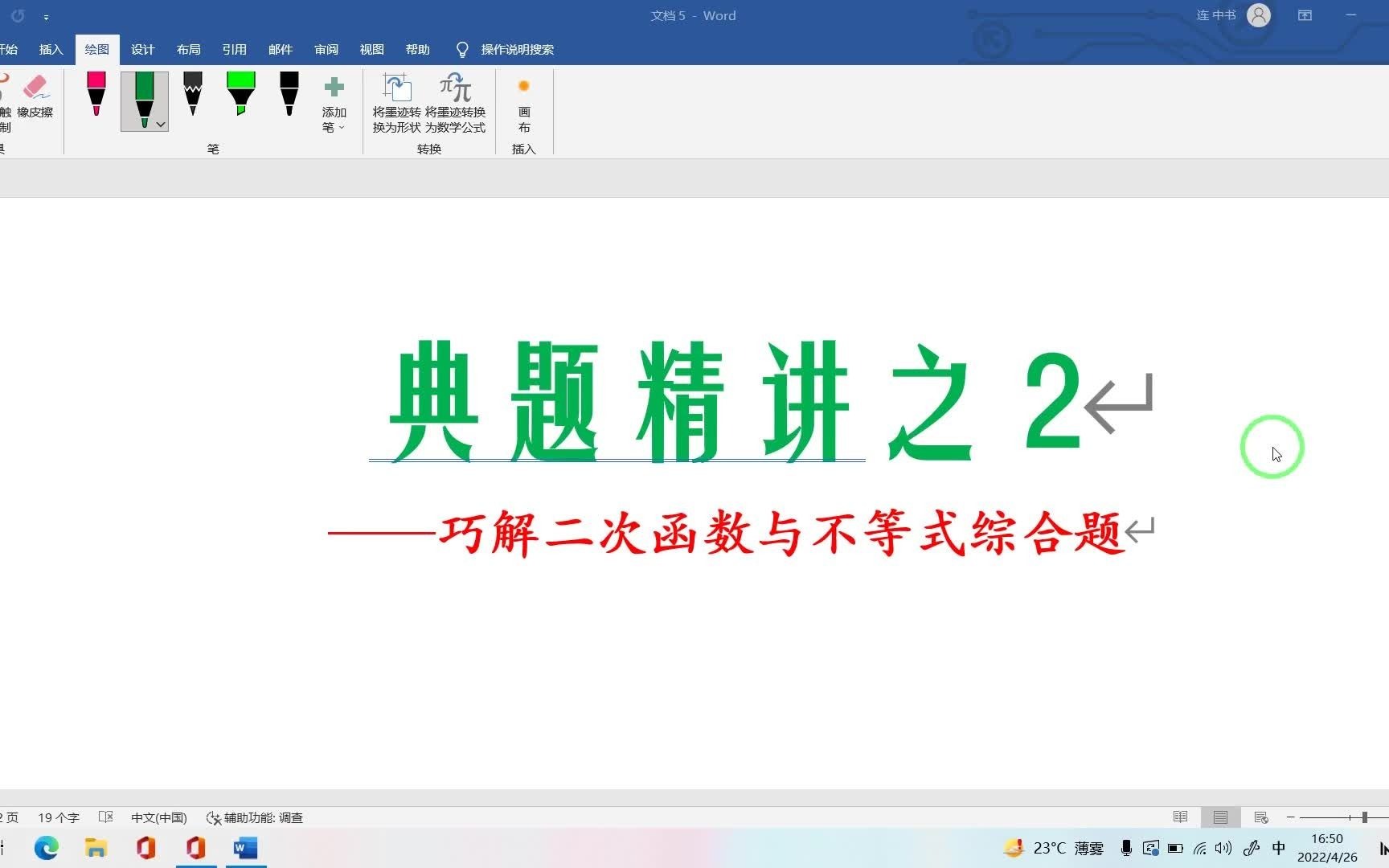Viewport: 1389px width, 868px height.
Task: Open the green pen options dropdown
Action: coord(161,125)
